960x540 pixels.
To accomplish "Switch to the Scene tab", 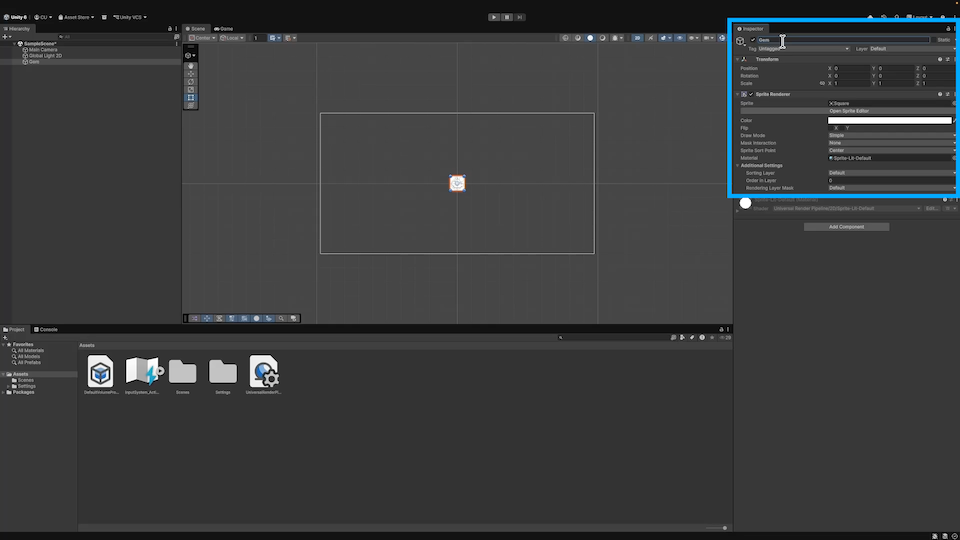I will (196, 29).
